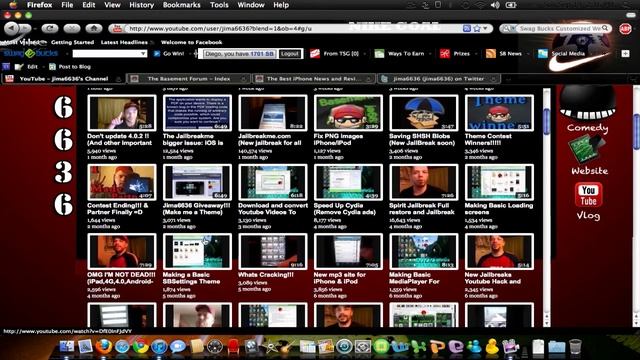Open the Jailbreakme.com video thumbnail

[x=273, y=113]
